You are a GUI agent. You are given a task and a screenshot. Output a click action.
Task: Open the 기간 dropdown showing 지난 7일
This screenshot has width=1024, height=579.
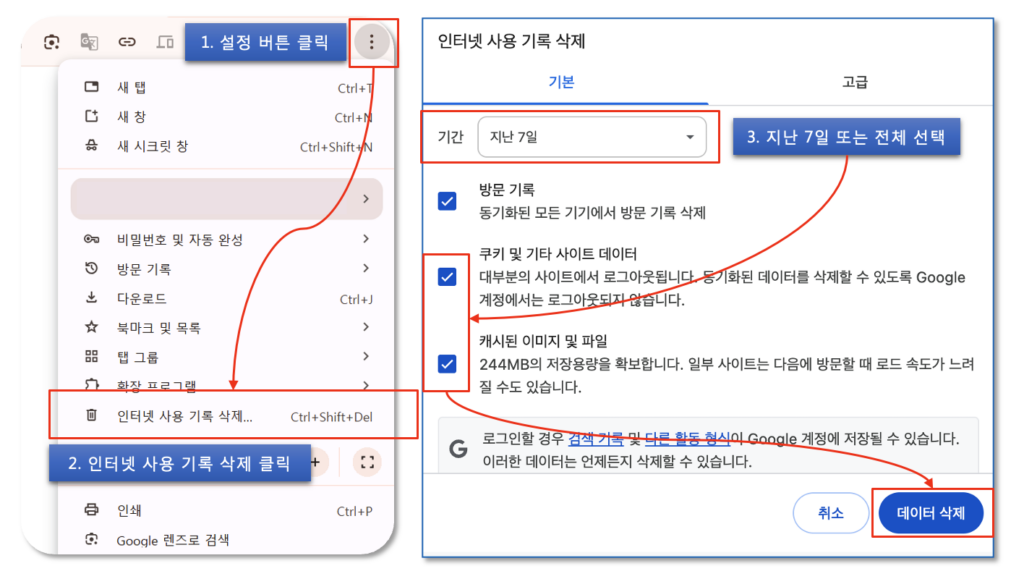click(591, 137)
